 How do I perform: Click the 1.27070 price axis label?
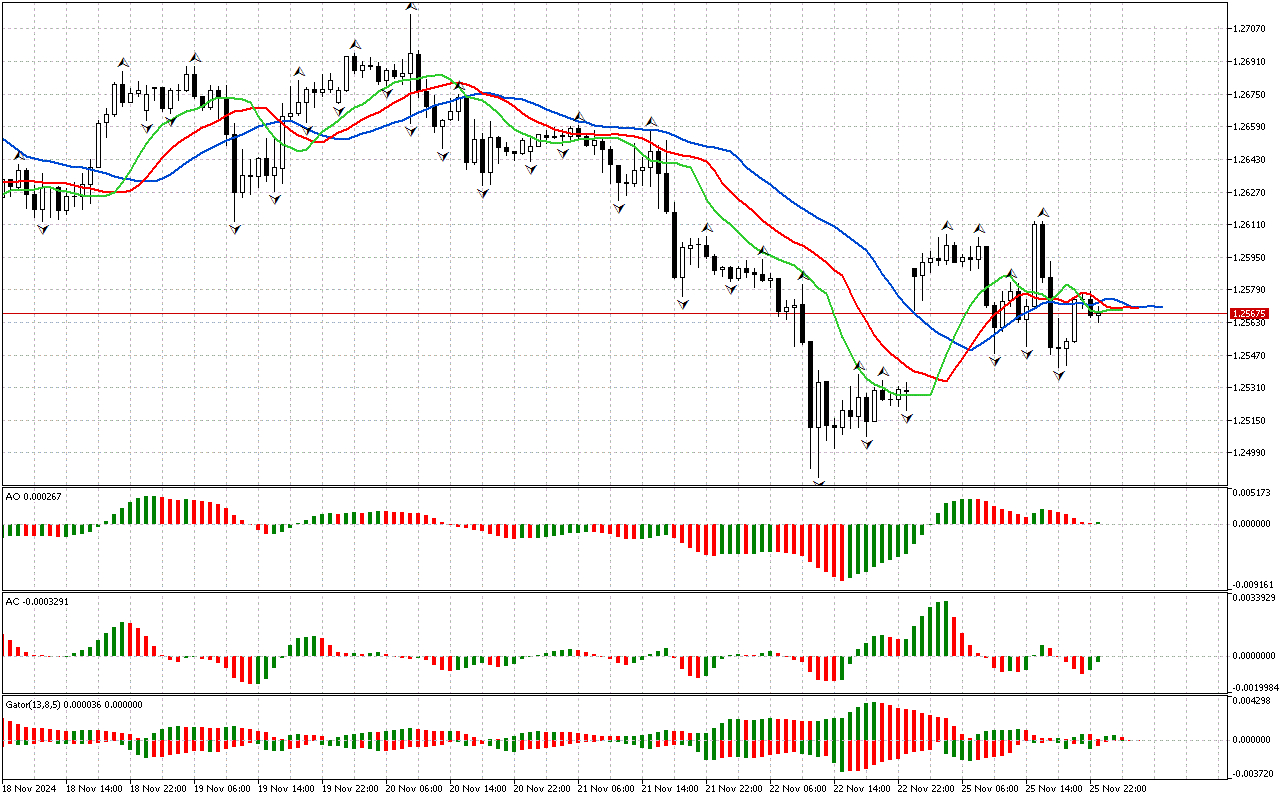tap(1249, 29)
